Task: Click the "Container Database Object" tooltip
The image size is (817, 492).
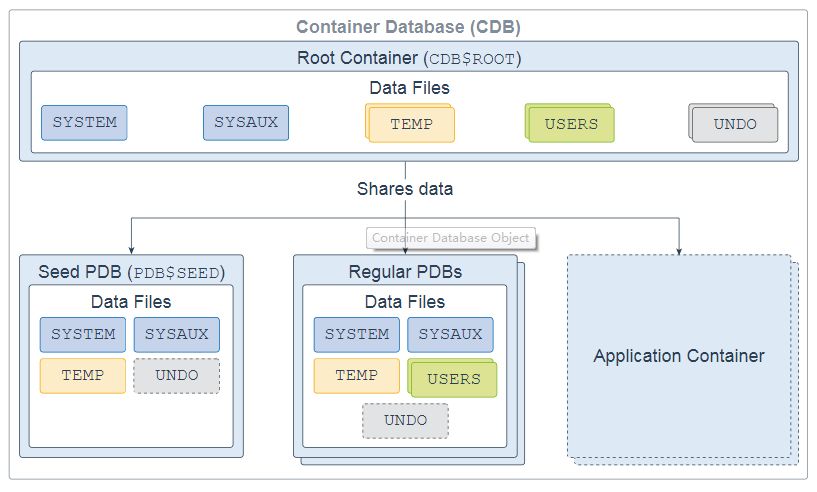Action: point(451,238)
